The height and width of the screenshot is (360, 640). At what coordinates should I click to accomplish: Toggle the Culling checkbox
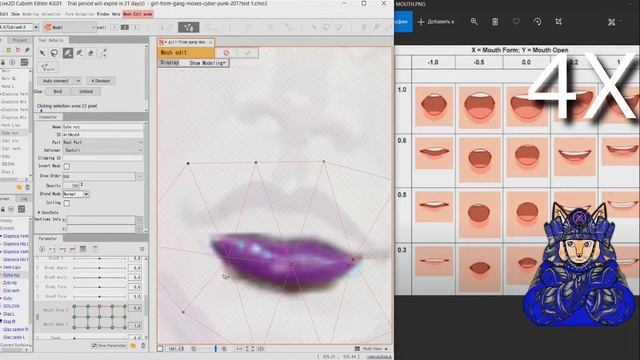(67, 203)
